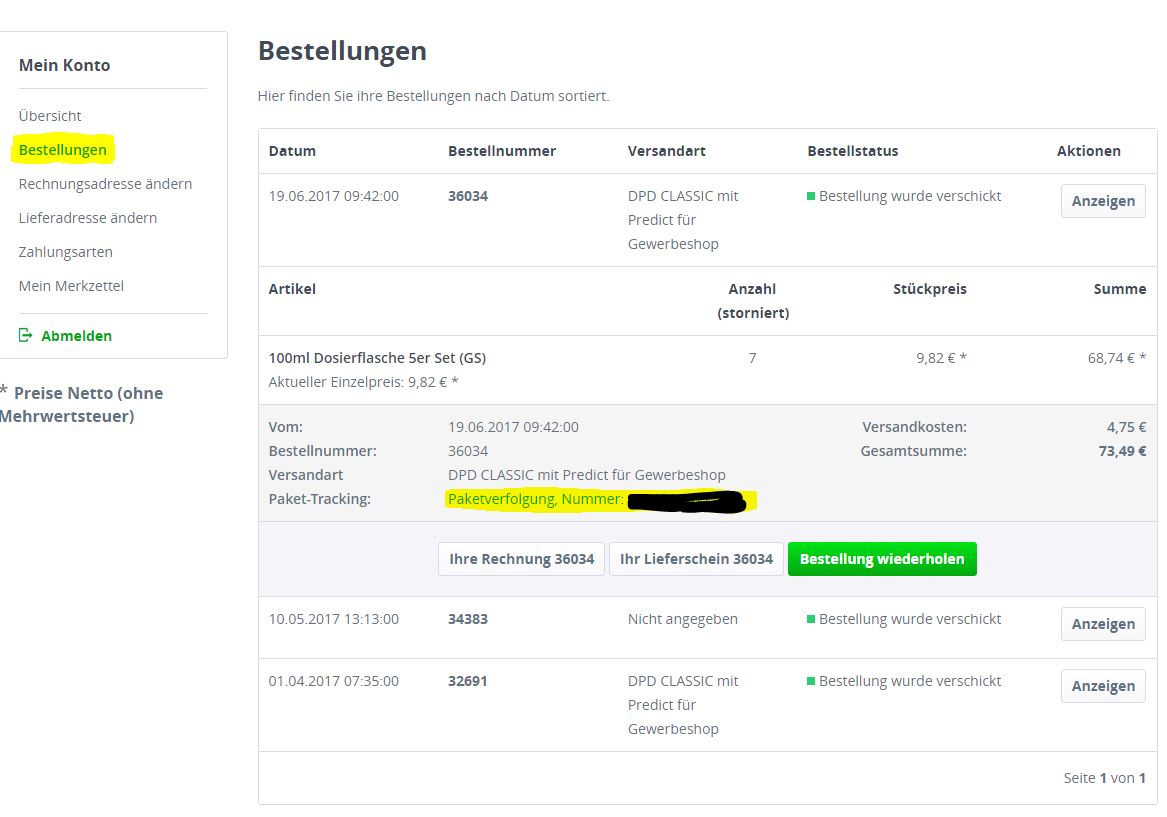The width and height of the screenshot is (1167, 817).
Task: Click order number 36034 in the table row
Action: click(468, 196)
